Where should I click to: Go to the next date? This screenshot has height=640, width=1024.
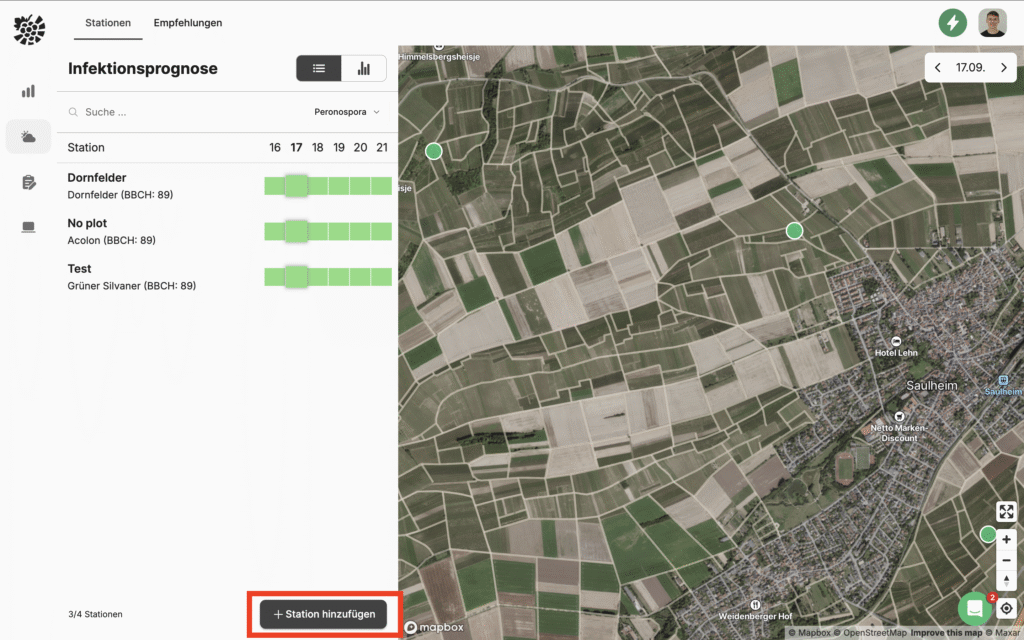(1002, 68)
